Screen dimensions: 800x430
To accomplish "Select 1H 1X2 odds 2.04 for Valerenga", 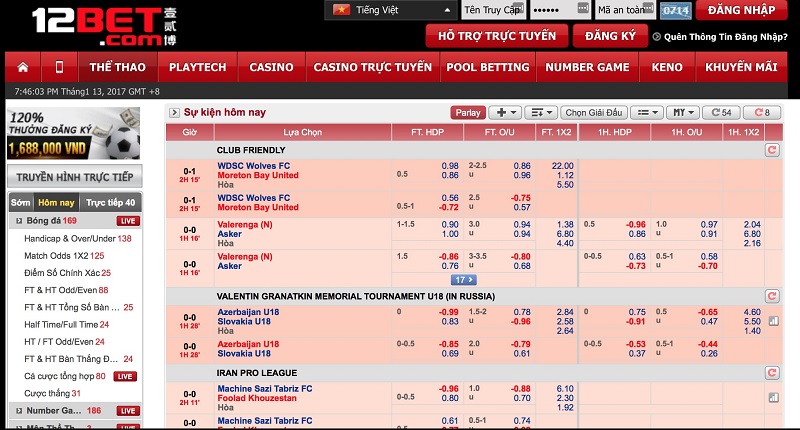I will [x=752, y=224].
